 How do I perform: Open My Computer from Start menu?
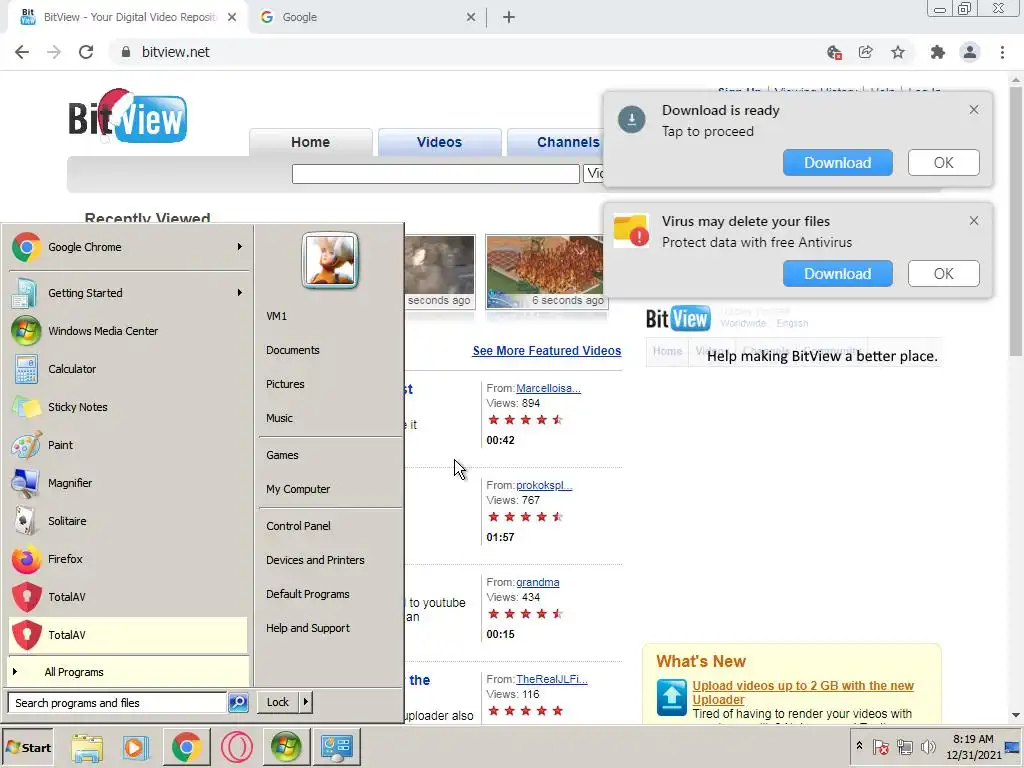[x=298, y=489]
